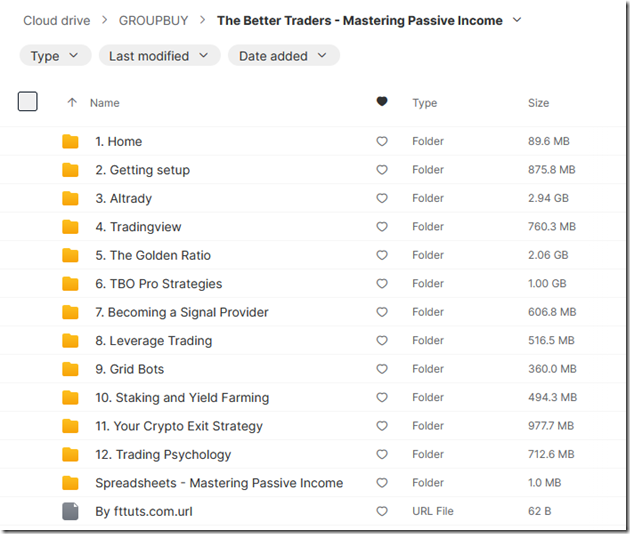The width and height of the screenshot is (630, 534).
Task: Favorite the Spreadsheets - Mastering Passive Income folder
Action: pos(382,483)
